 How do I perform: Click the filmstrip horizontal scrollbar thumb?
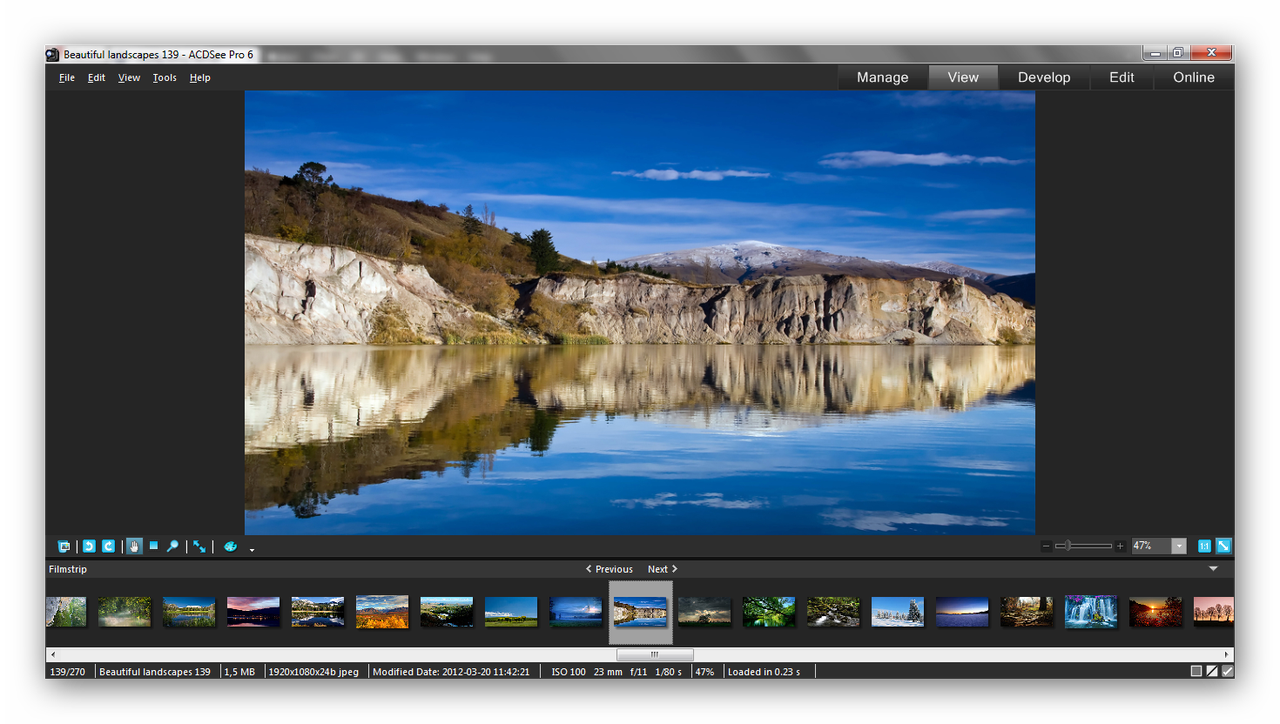pos(654,654)
